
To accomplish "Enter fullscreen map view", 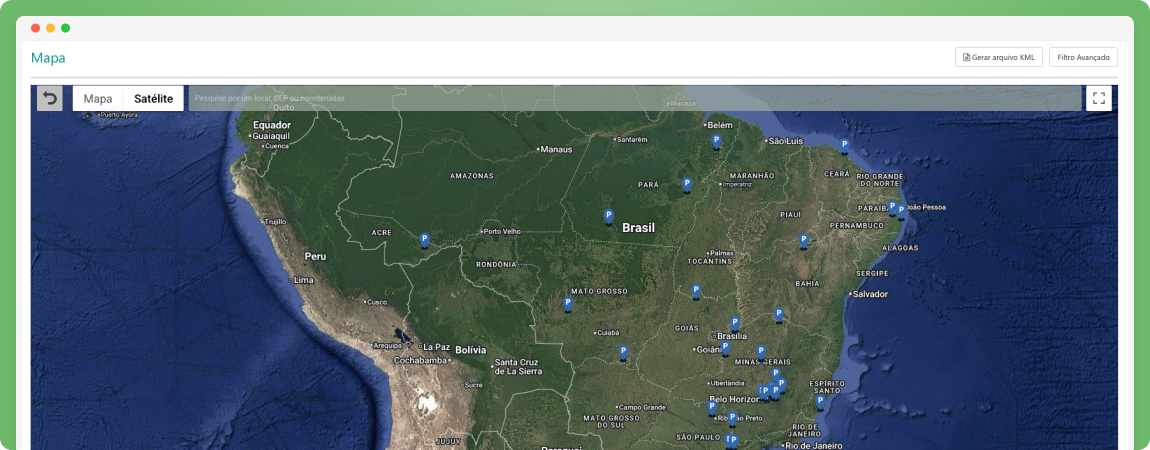I will coord(1099,98).
